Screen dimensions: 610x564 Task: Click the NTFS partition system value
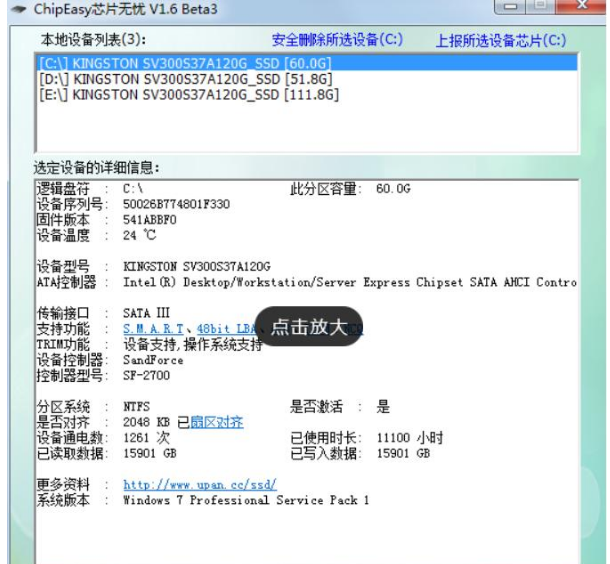click(x=136, y=407)
